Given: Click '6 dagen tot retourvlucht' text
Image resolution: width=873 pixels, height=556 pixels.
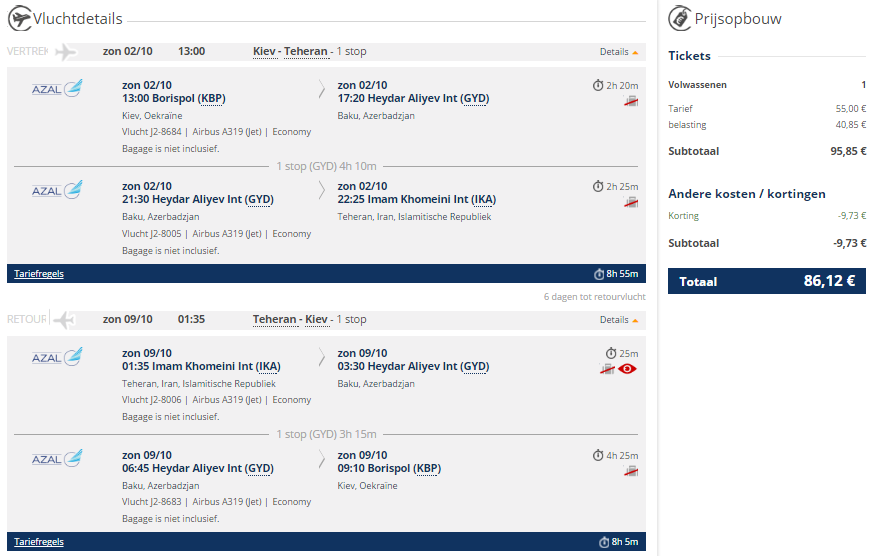Looking at the screenshot, I should coord(595,297).
